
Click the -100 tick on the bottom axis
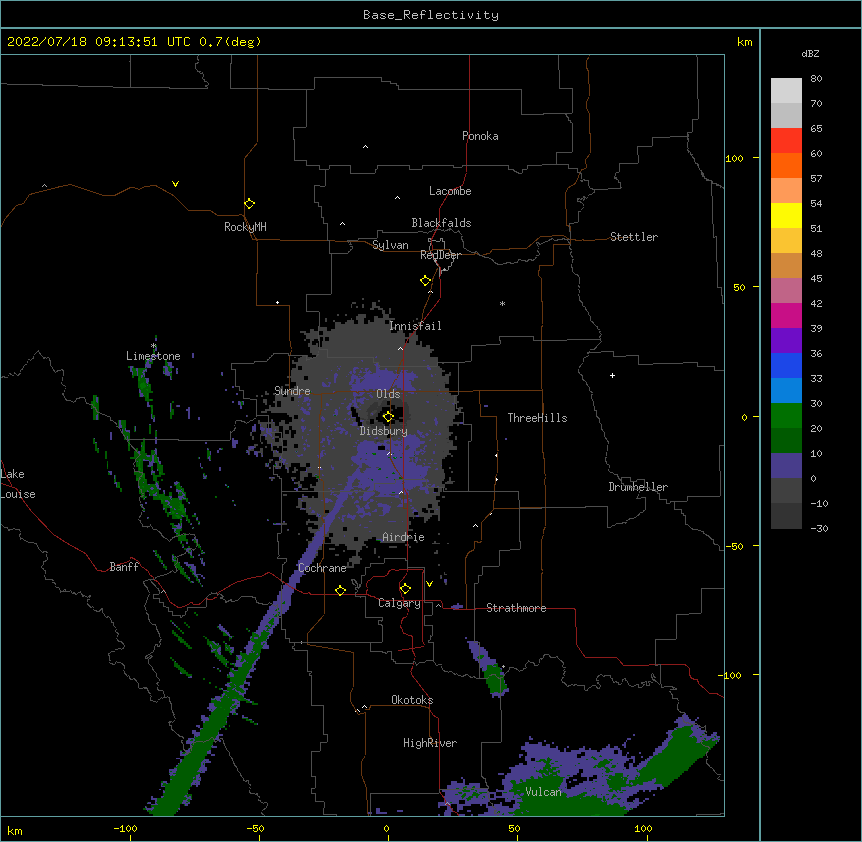pyautogui.click(x=125, y=828)
